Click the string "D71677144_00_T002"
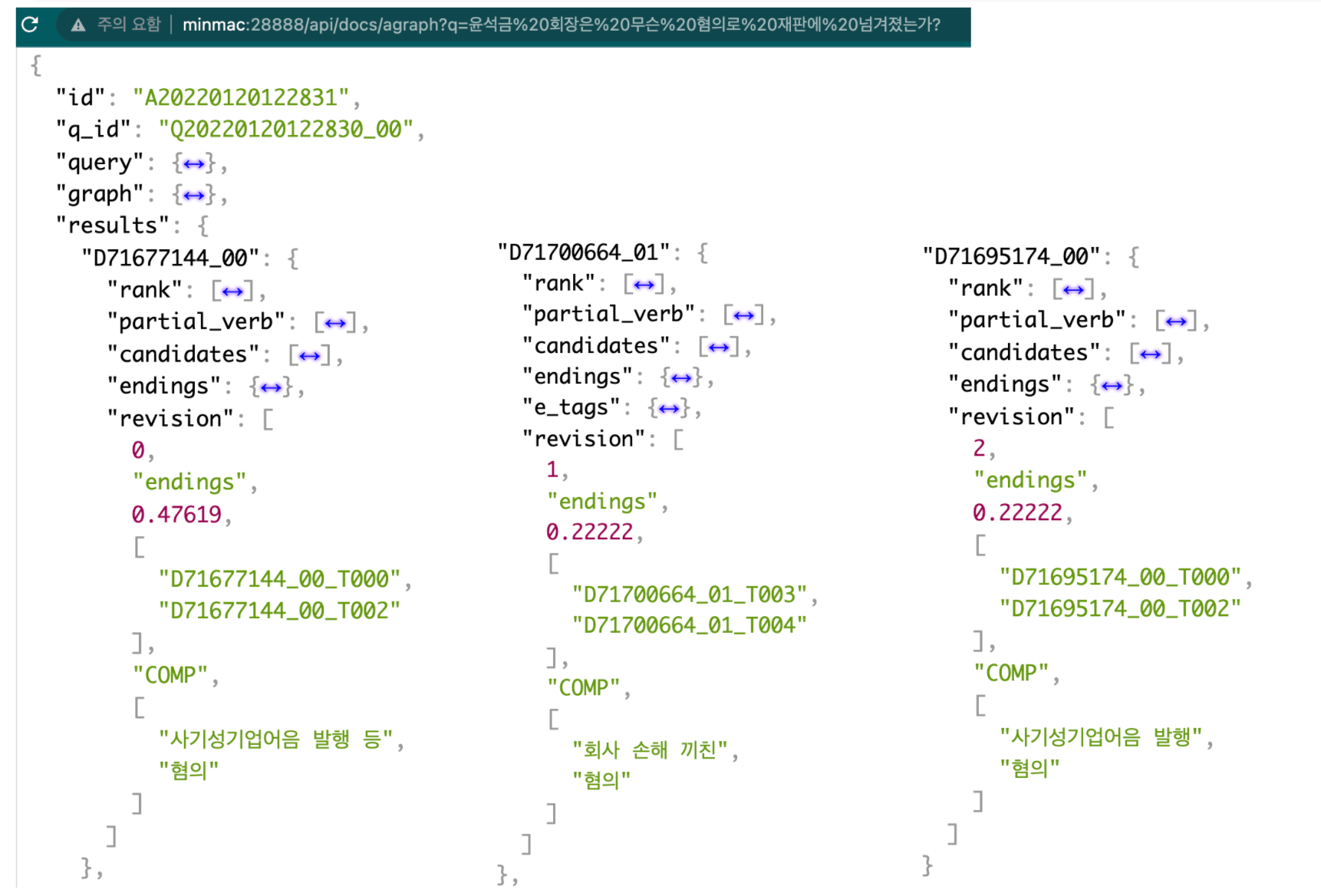 279,611
